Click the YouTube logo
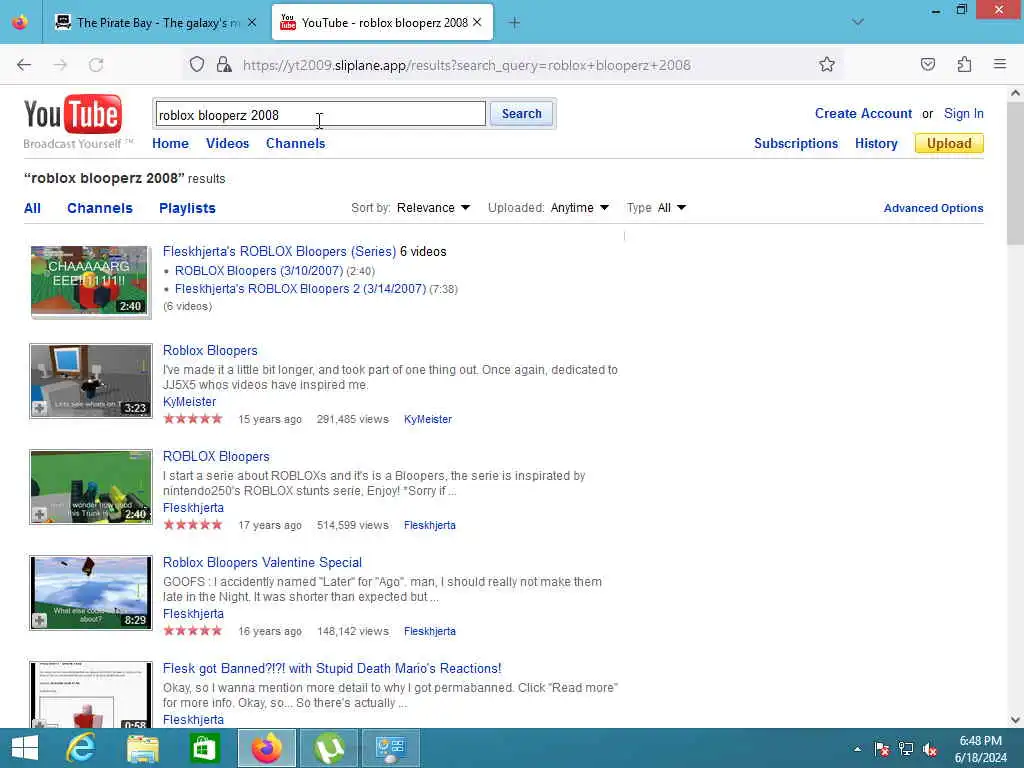The width and height of the screenshot is (1024, 768). coord(72,115)
